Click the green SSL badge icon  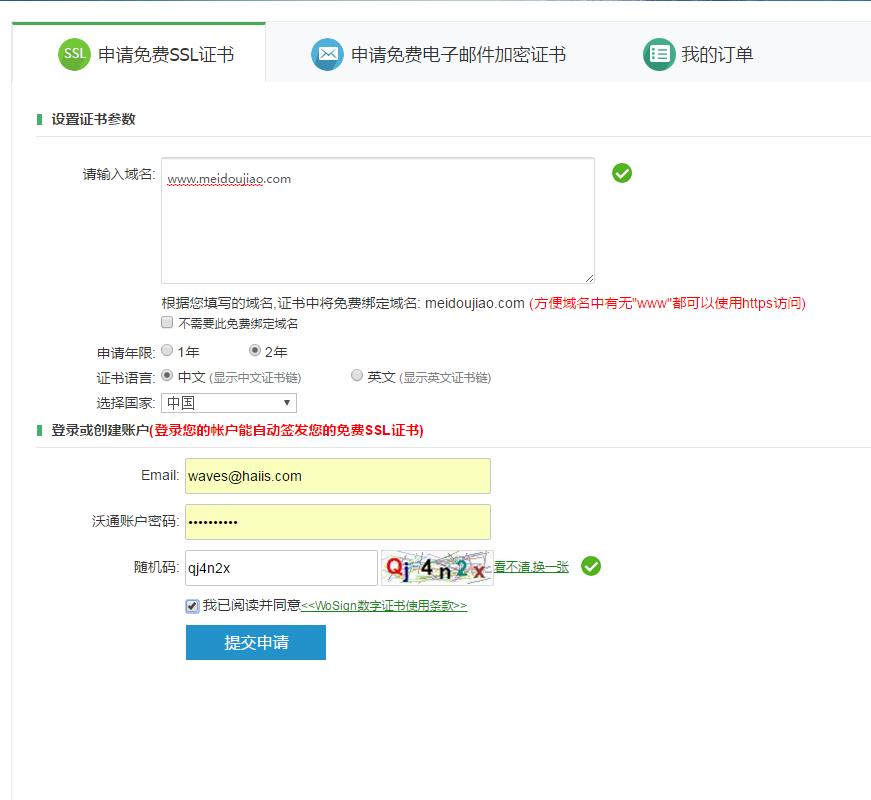point(72,55)
